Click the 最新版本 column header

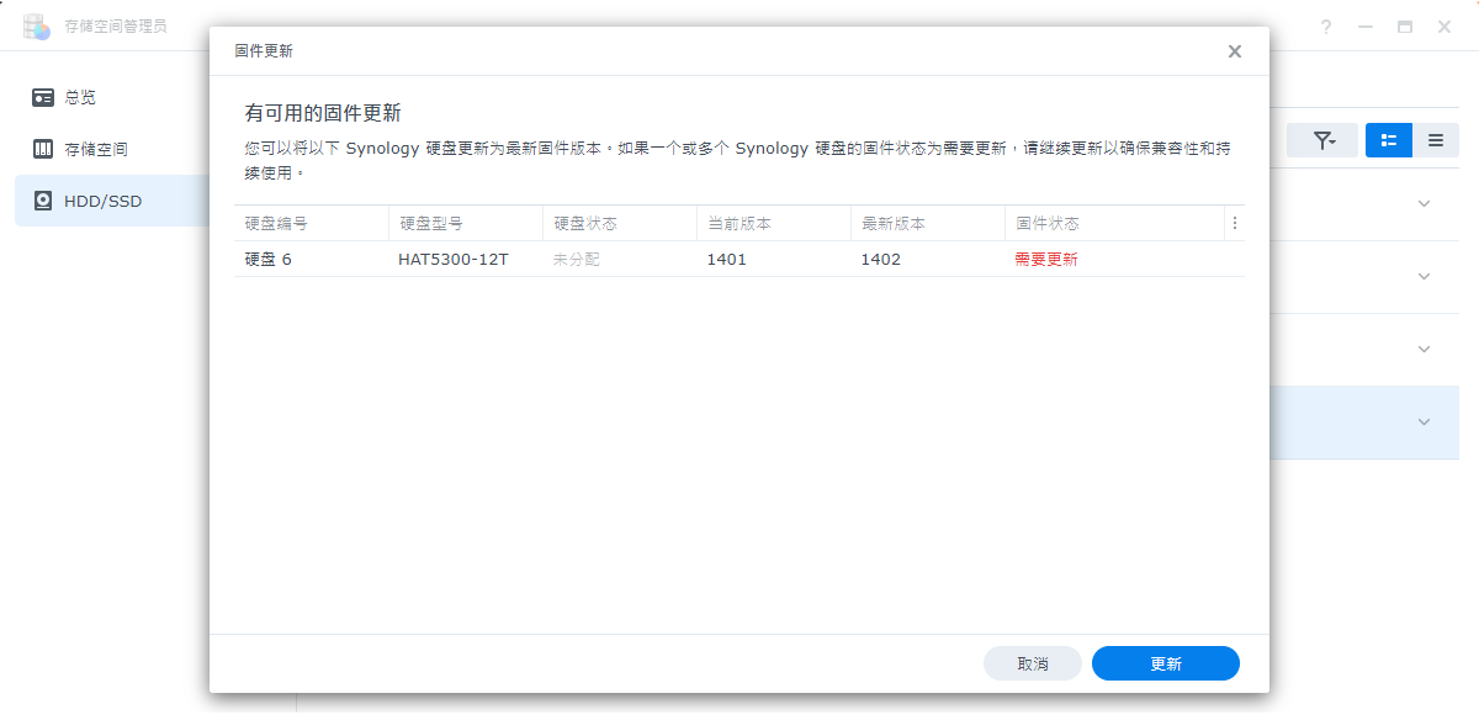click(928, 223)
